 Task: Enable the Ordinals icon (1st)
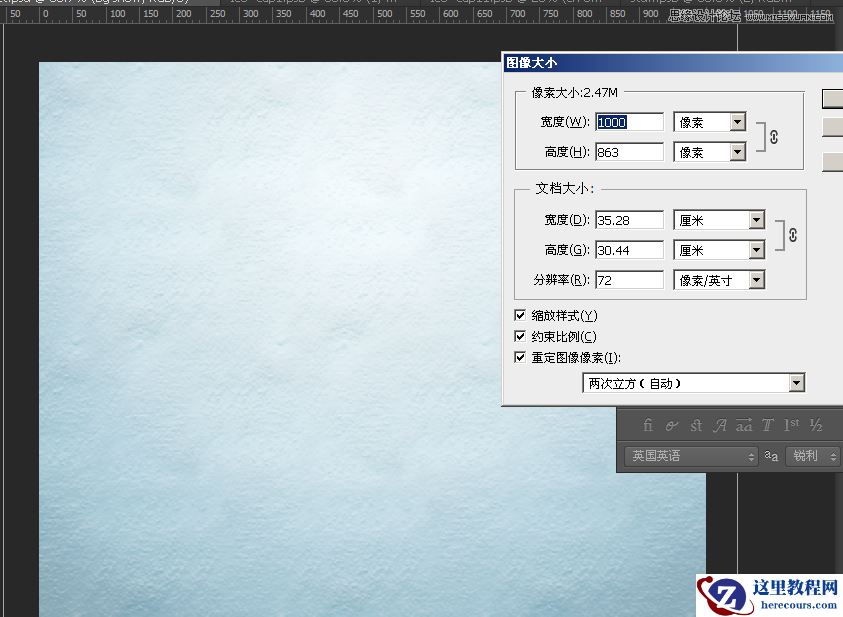tap(791, 425)
